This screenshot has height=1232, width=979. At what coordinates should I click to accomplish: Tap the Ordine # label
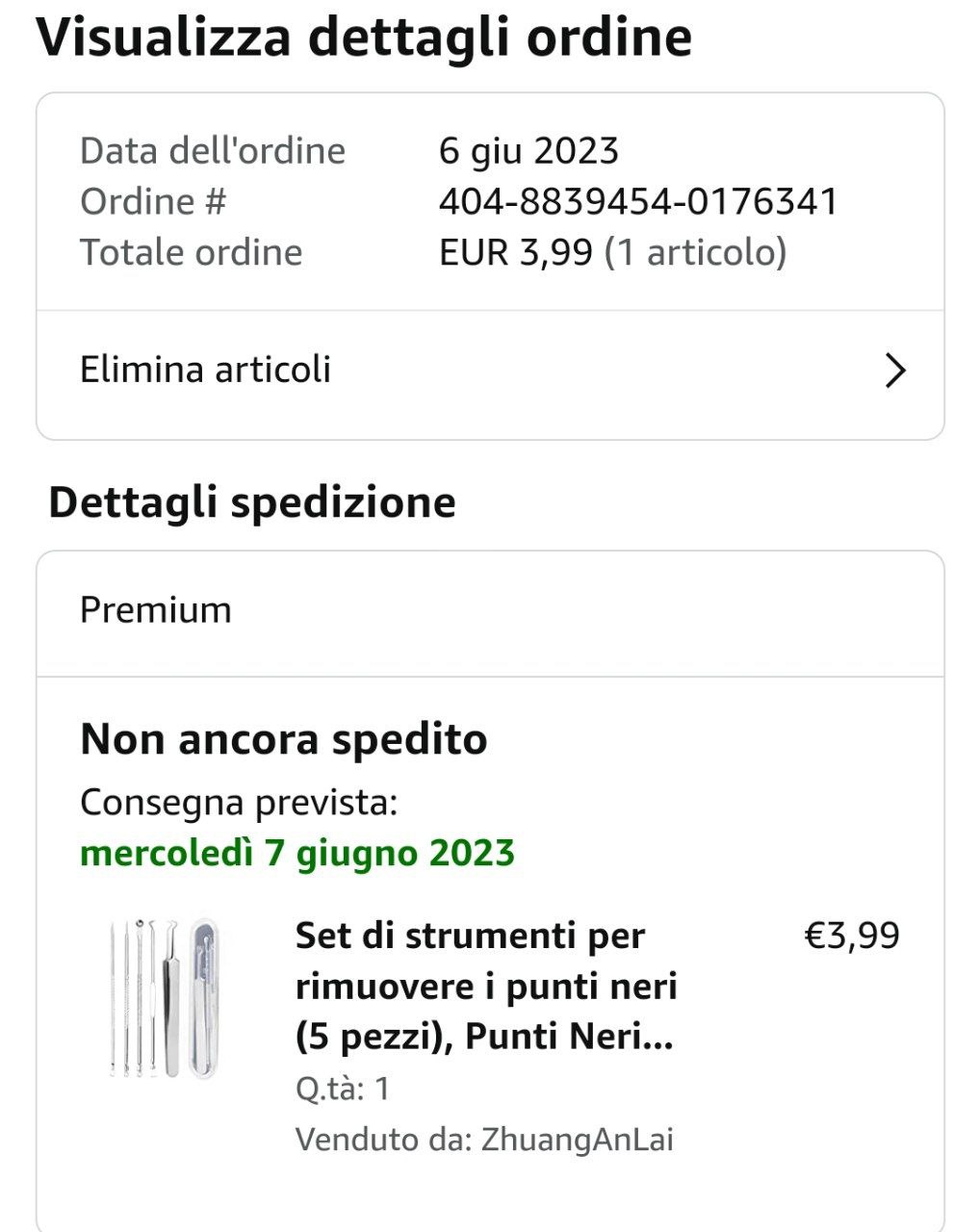point(153,202)
